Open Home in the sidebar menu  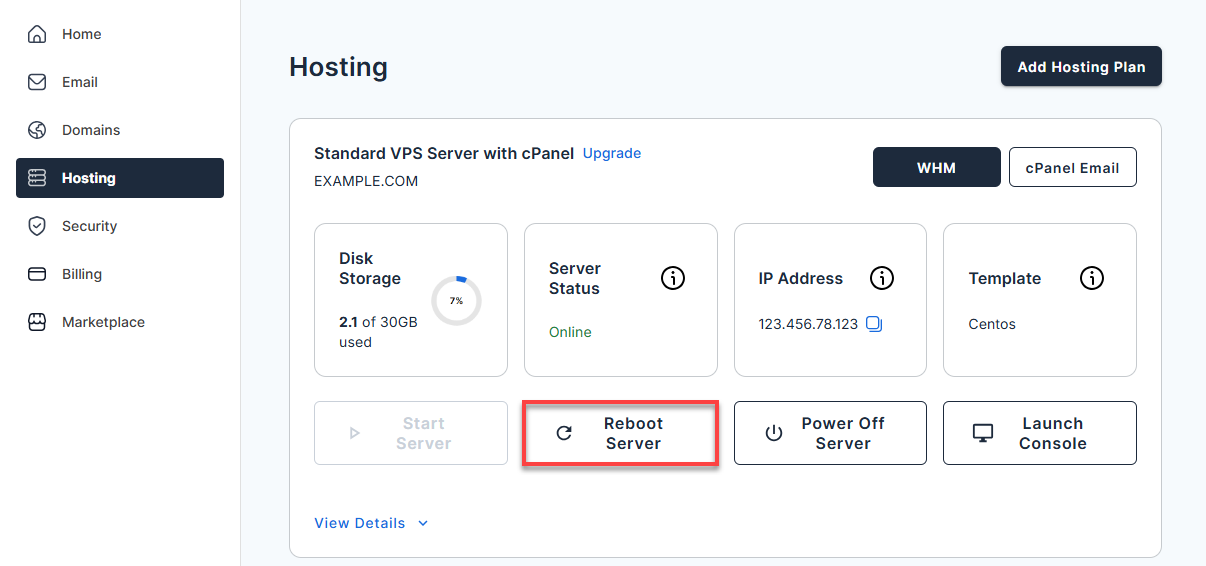(x=120, y=34)
